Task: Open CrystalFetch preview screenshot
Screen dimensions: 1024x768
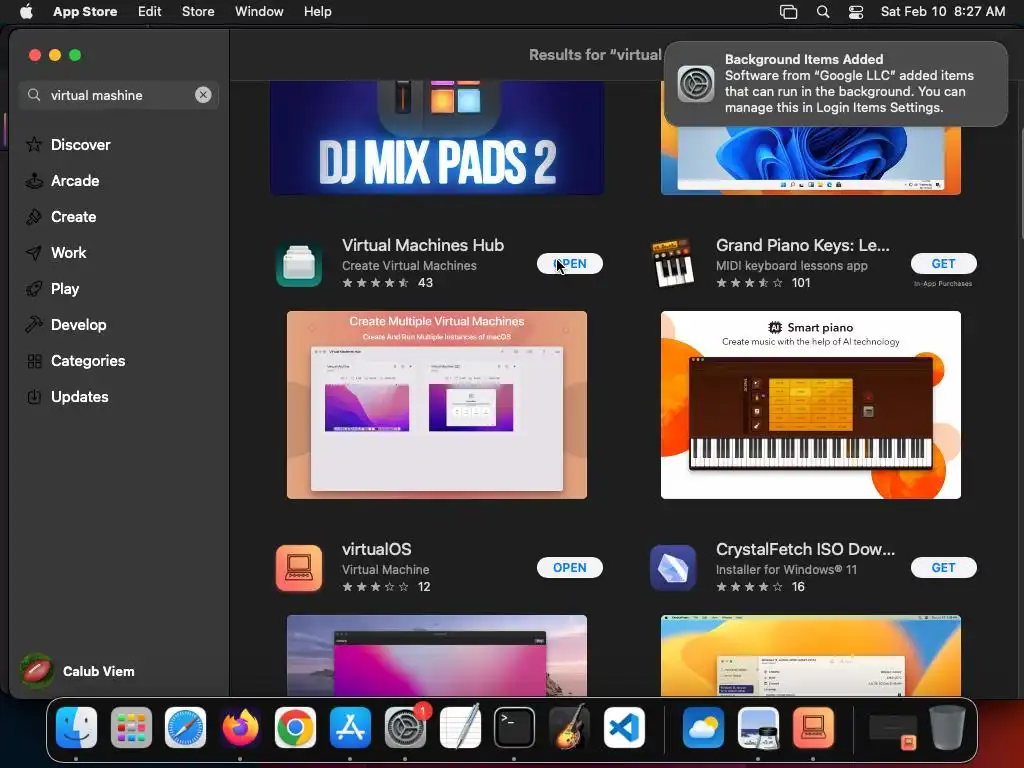Action: coord(810,655)
